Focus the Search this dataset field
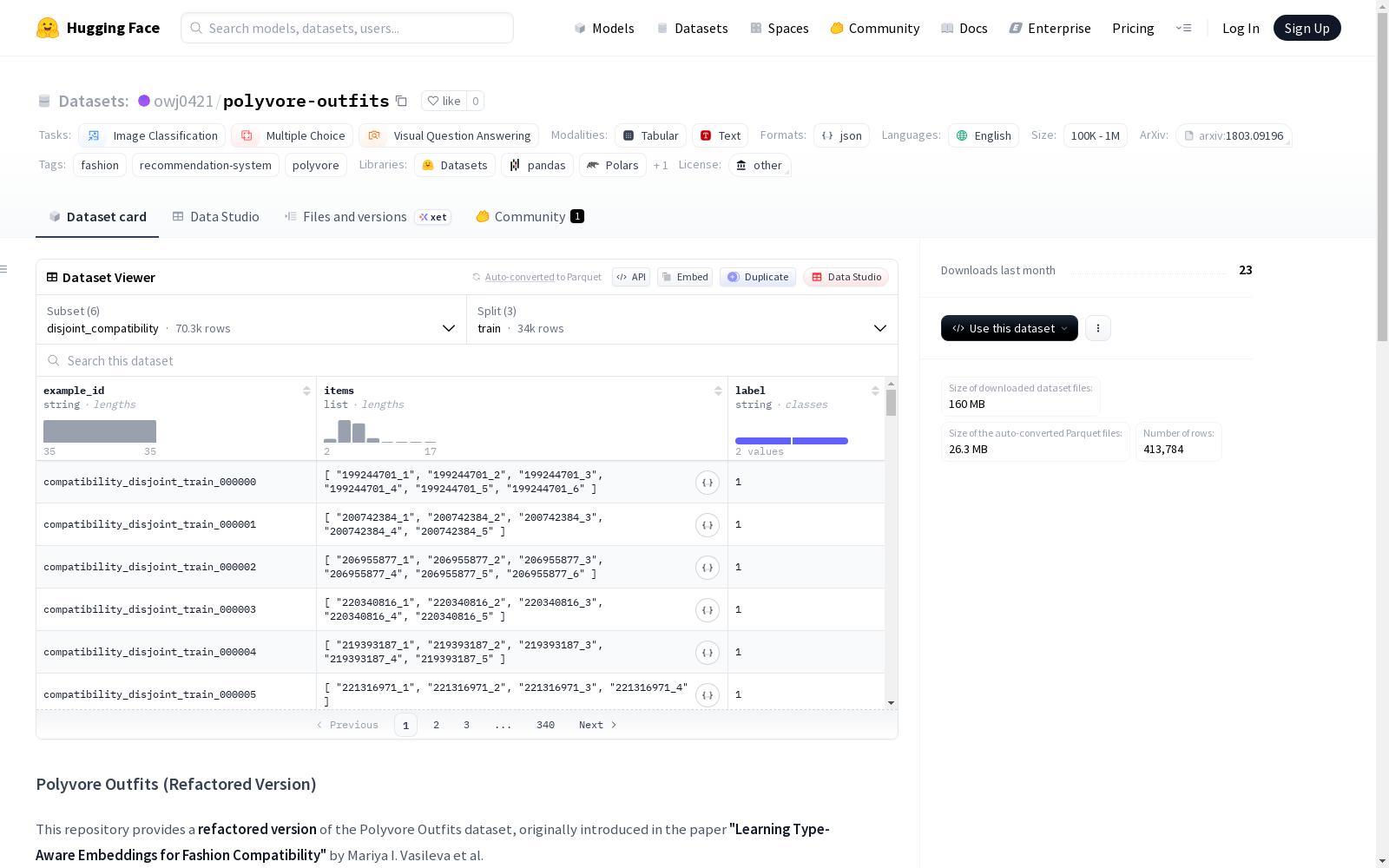Viewport: 1389px width, 868px height. [x=467, y=360]
